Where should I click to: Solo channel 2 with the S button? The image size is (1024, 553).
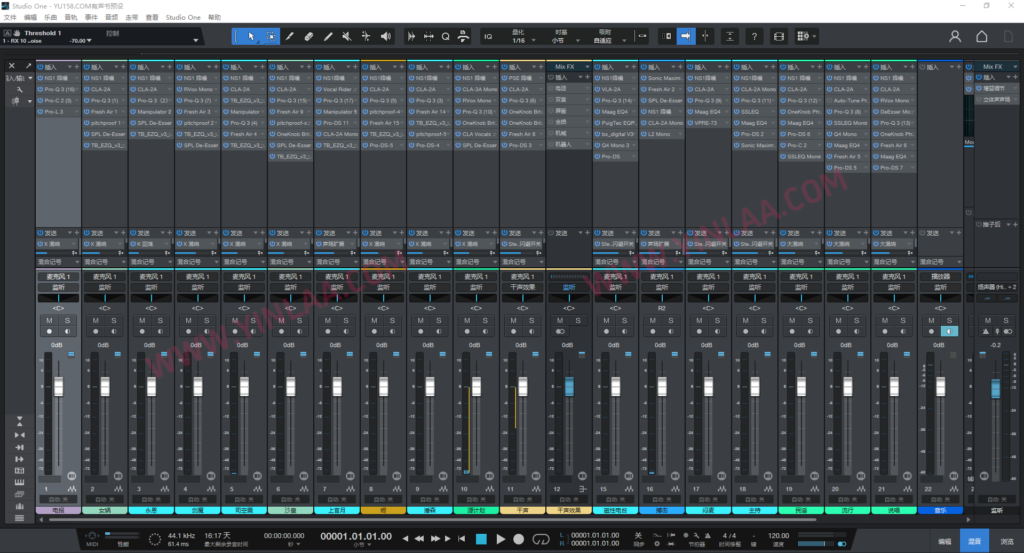point(113,320)
